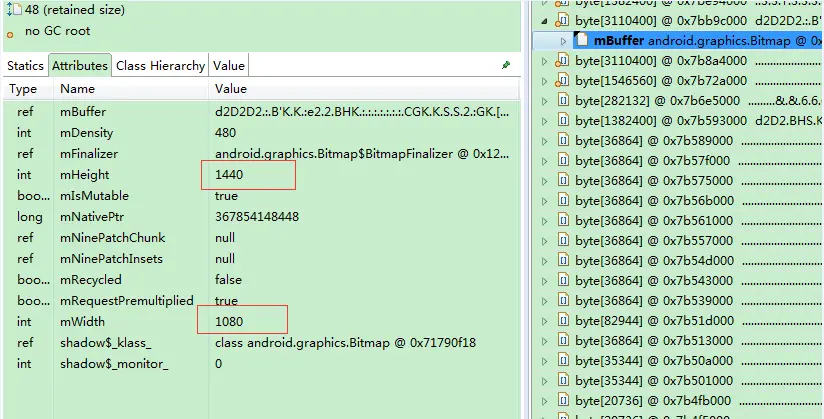Sort by the Value column header
The image size is (824, 419).
tap(231, 89)
